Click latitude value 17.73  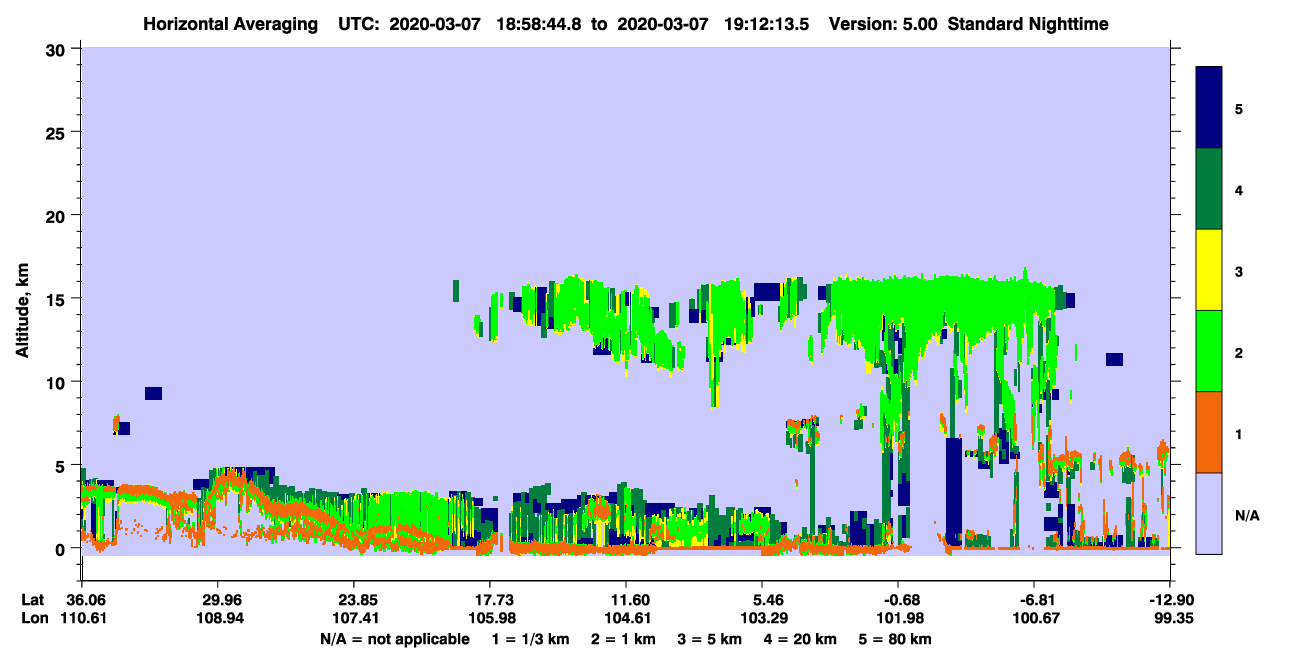490,600
